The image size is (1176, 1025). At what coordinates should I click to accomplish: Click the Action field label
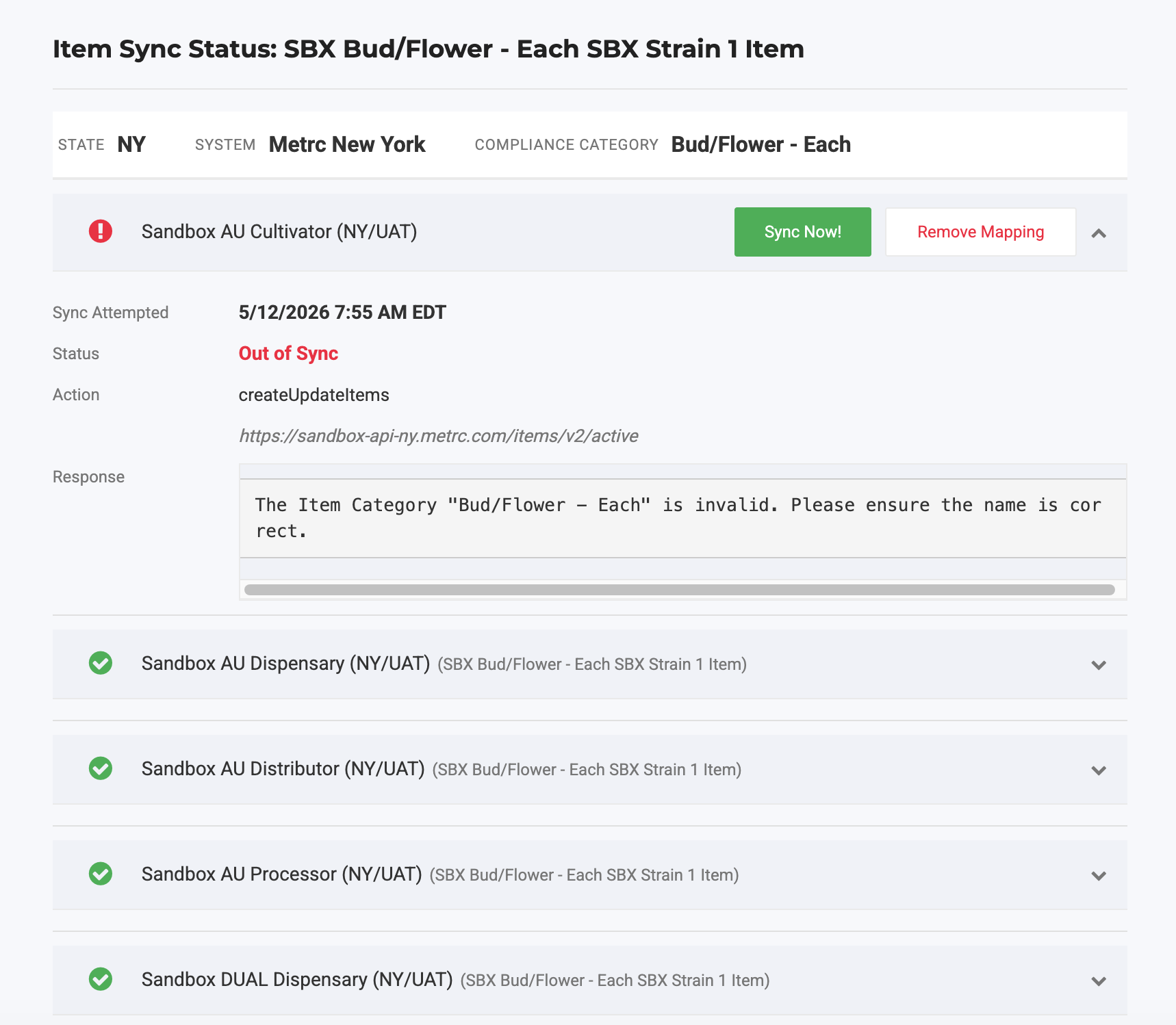click(76, 395)
